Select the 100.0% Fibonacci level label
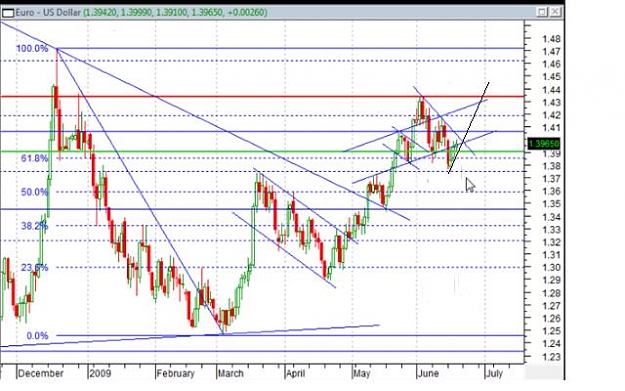 32,49
